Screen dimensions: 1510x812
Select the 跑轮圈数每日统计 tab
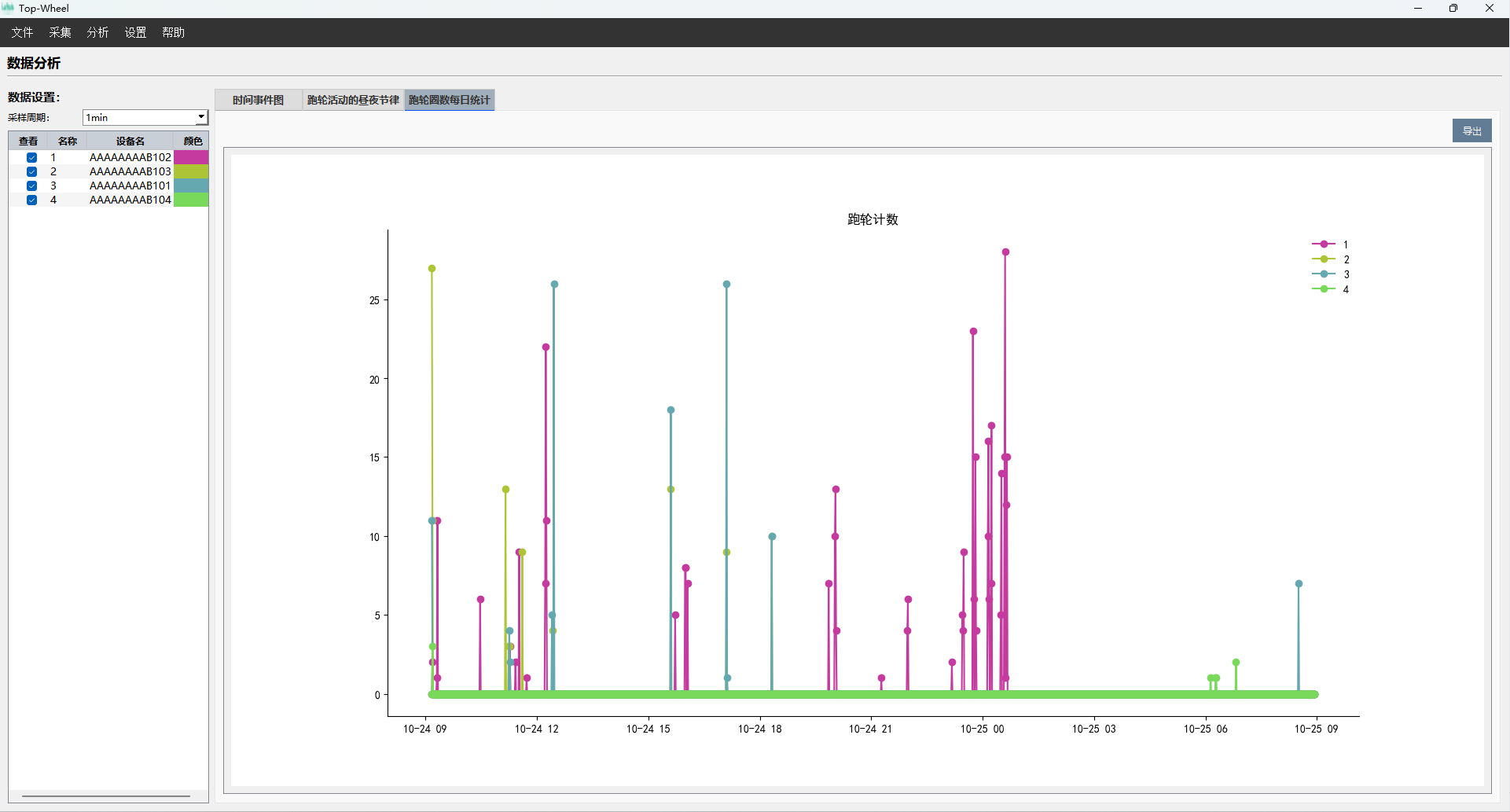click(449, 100)
